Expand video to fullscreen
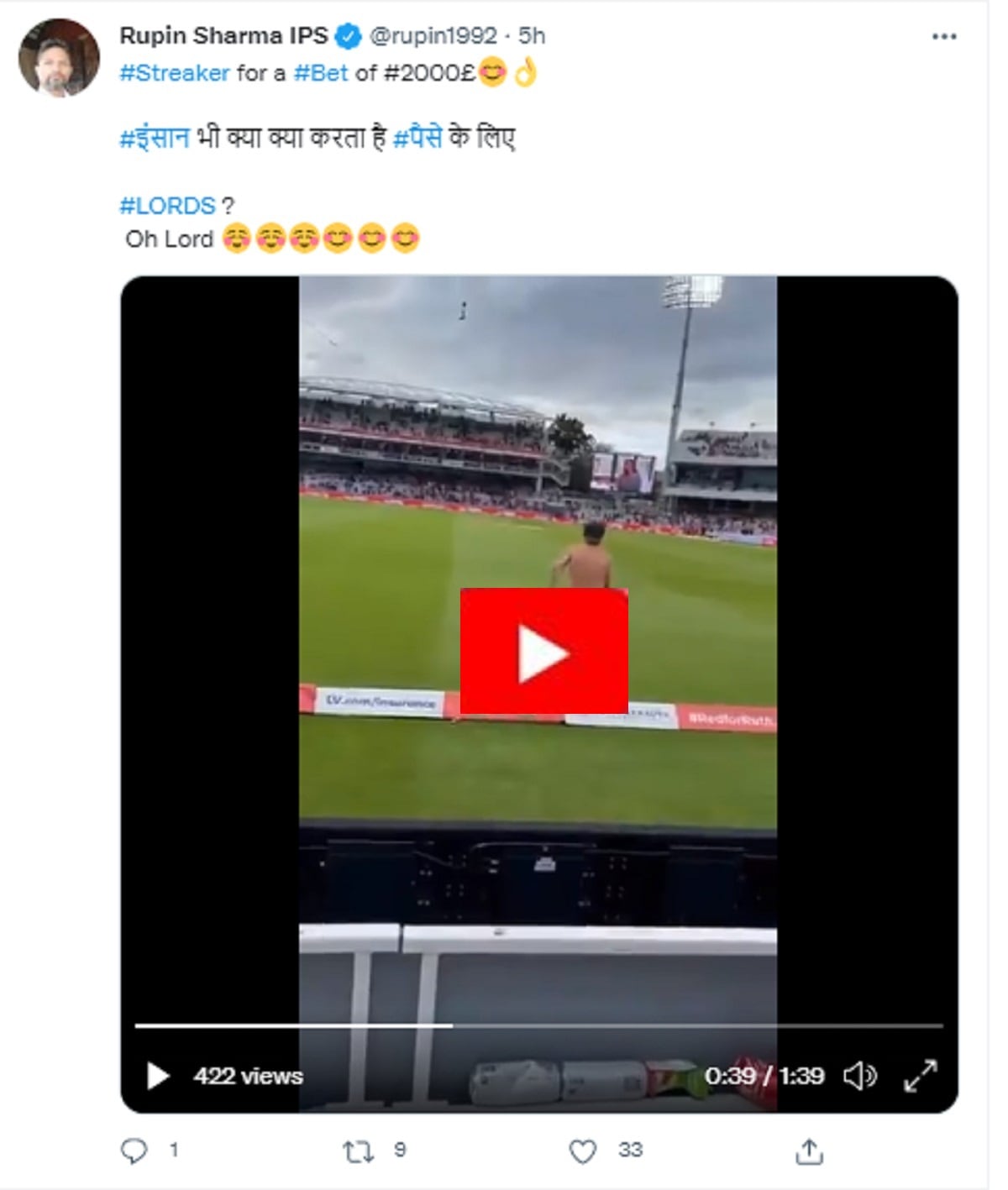This screenshot has height=1190, width=1008. coord(920,1076)
